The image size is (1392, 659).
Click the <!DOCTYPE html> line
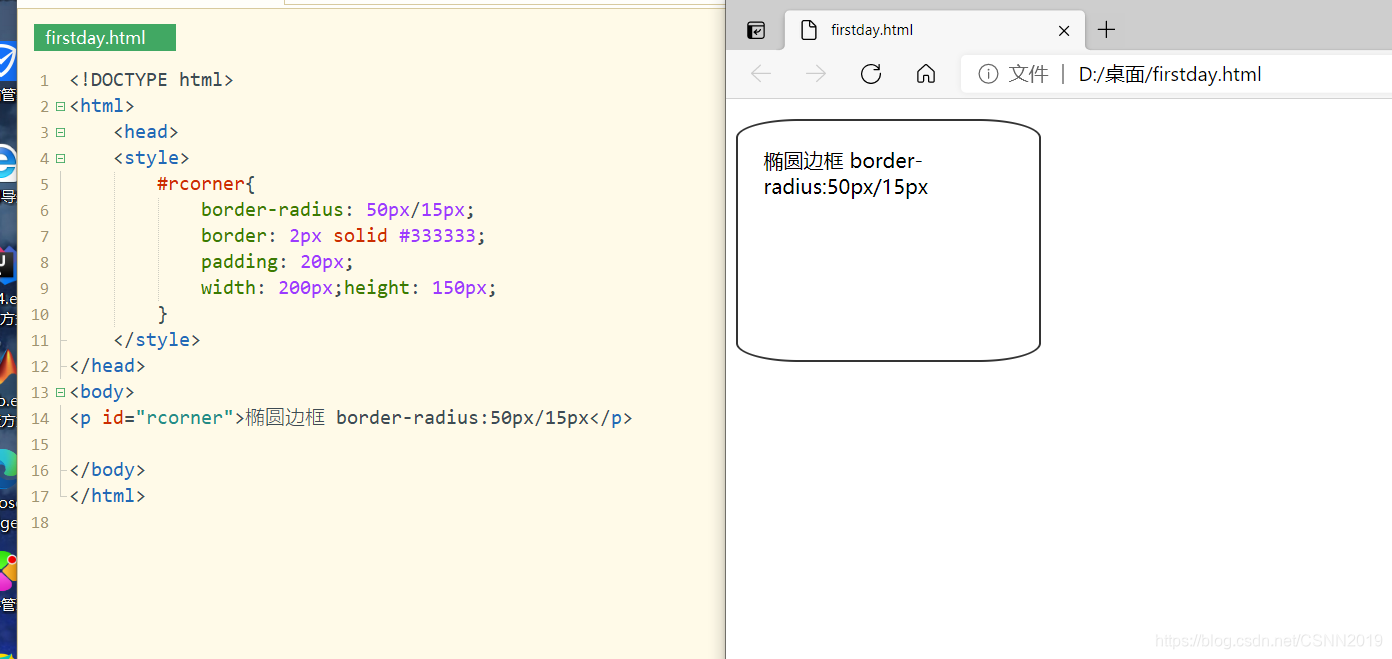click(152, 80)
